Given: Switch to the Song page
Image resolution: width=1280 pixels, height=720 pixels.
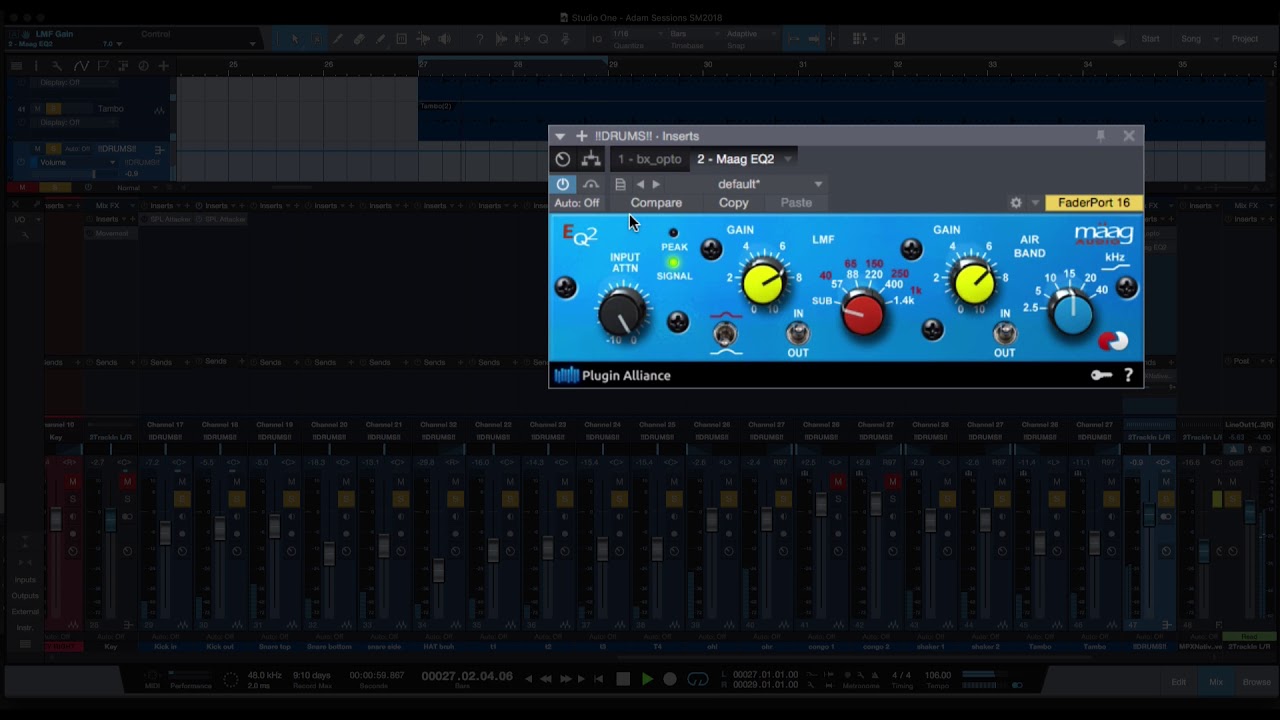Looking at the screenshot, I should tap(1191, 39).
